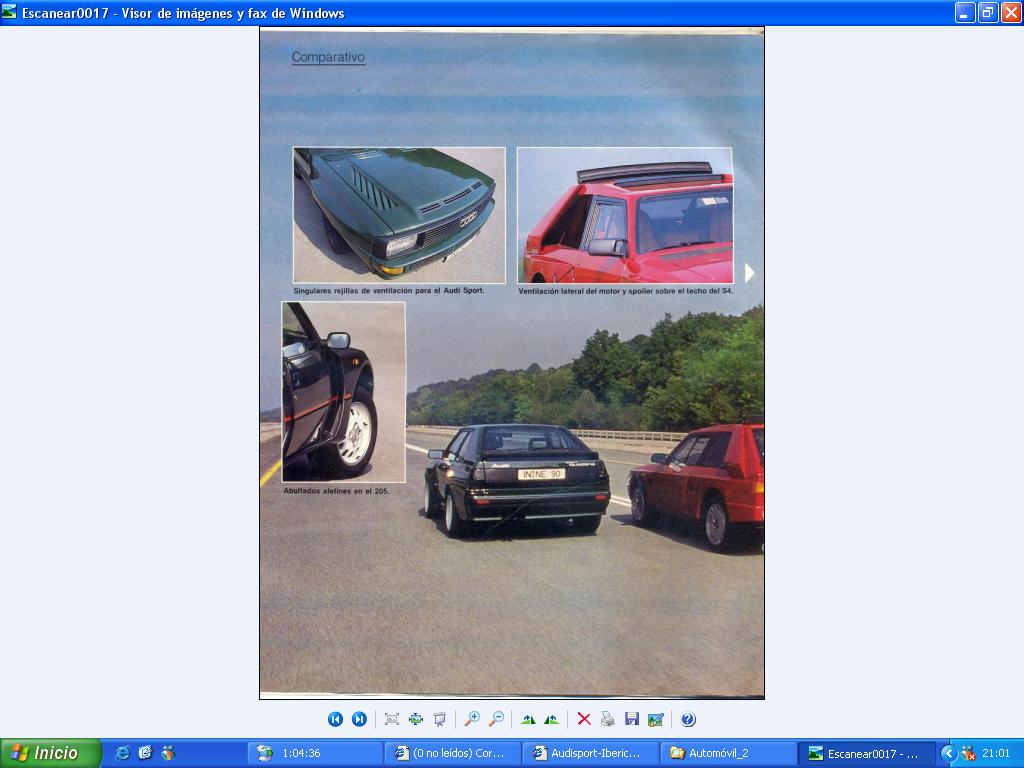Zoom in with the magnifier plus icon

[472, 719]
